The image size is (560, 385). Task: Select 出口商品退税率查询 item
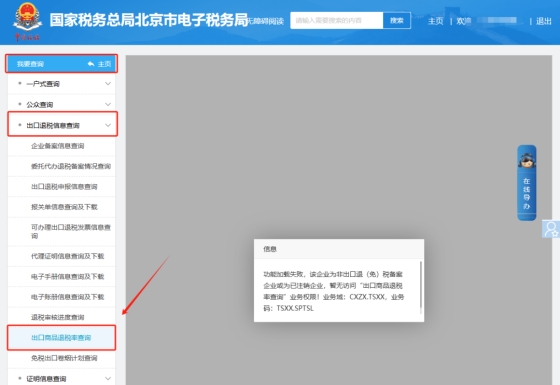[x=61, y=338]
